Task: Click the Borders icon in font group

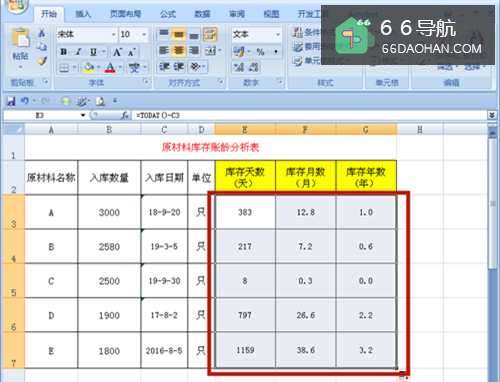Action: tap(64, 68)
